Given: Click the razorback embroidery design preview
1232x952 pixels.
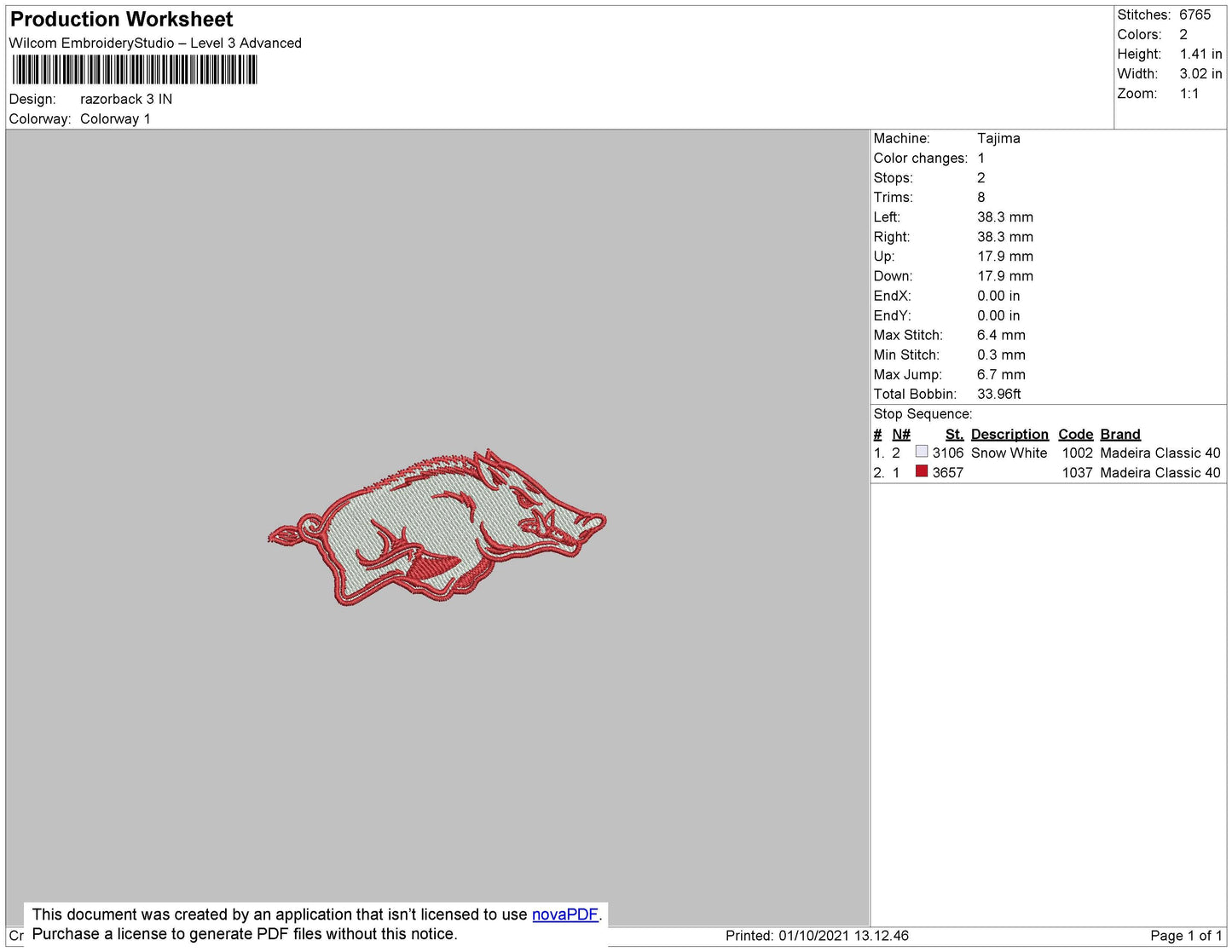Looking at the screenshot, I should pyautogui.click(x=437, y=527).
